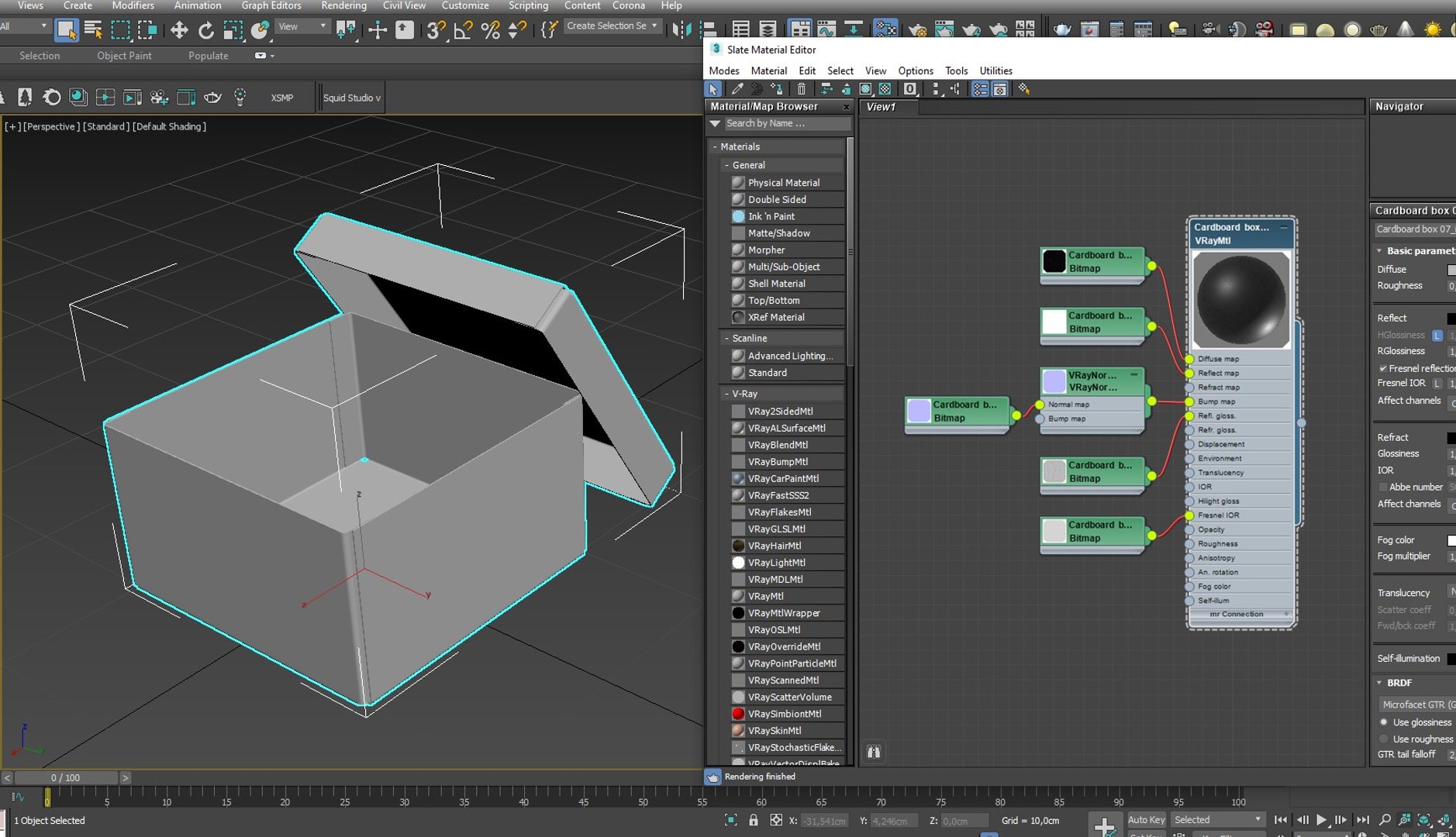Collapse the Scanline materials group
The width and height of the screenshot is (1456, 837).
pos(726,339)
